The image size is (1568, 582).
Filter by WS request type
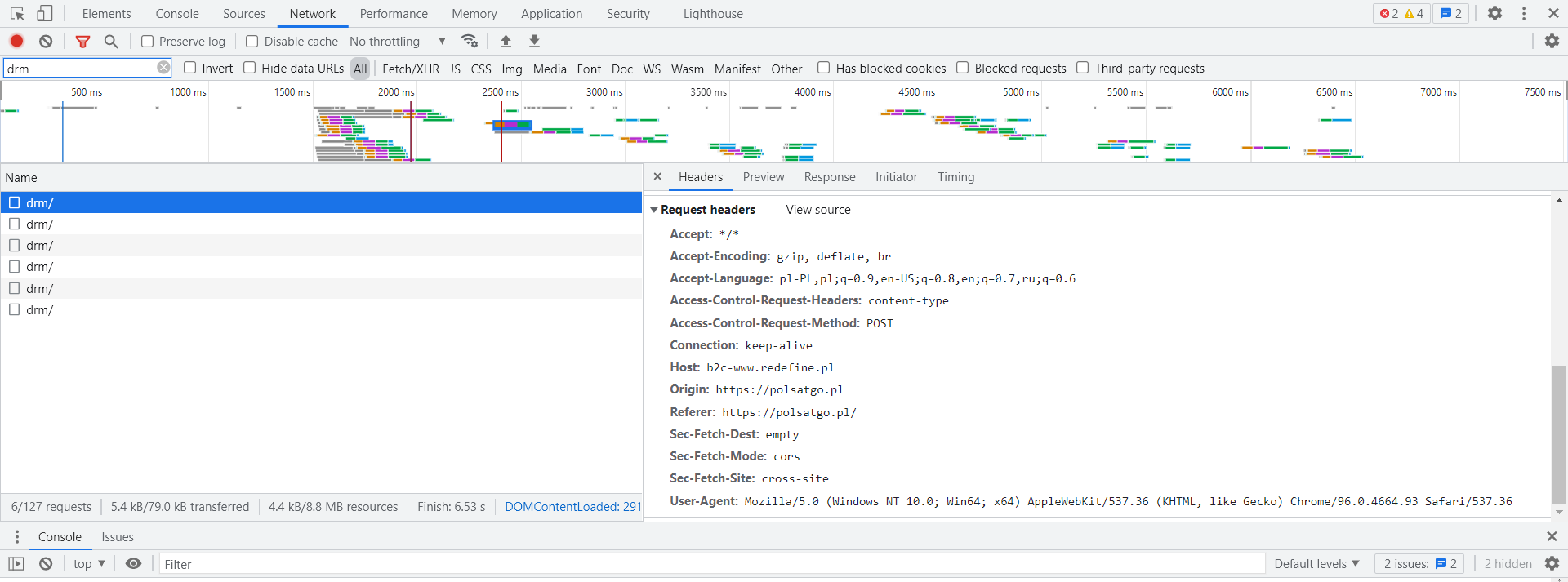point(652,69)
